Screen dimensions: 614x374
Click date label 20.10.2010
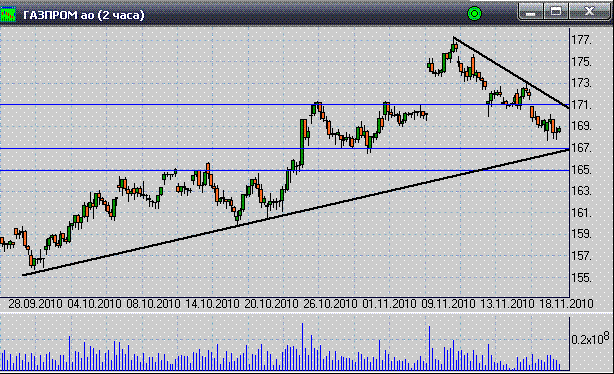click(x=271, y=304)
